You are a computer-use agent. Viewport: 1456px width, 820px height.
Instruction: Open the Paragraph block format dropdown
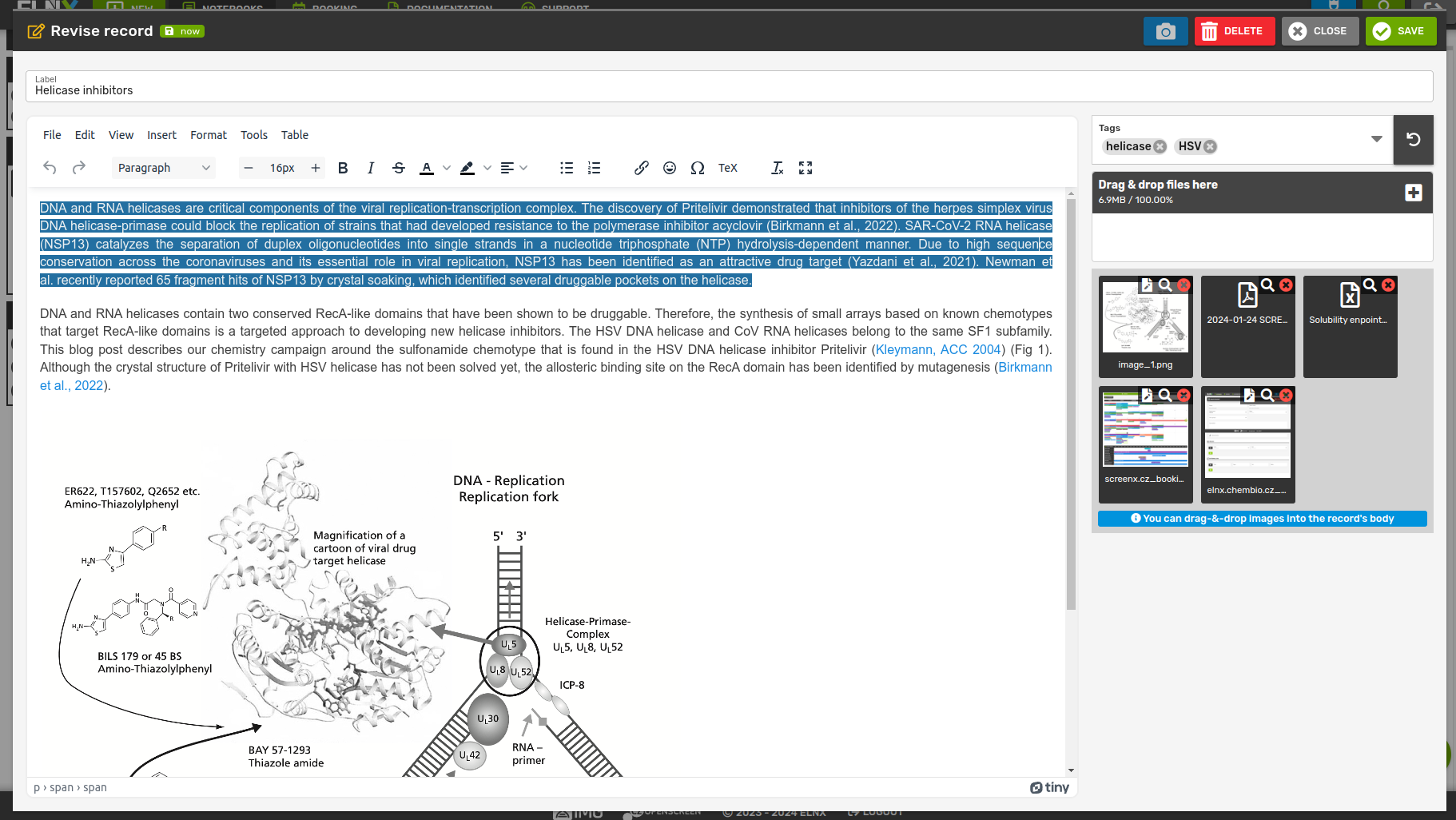[x=163, y=168]
